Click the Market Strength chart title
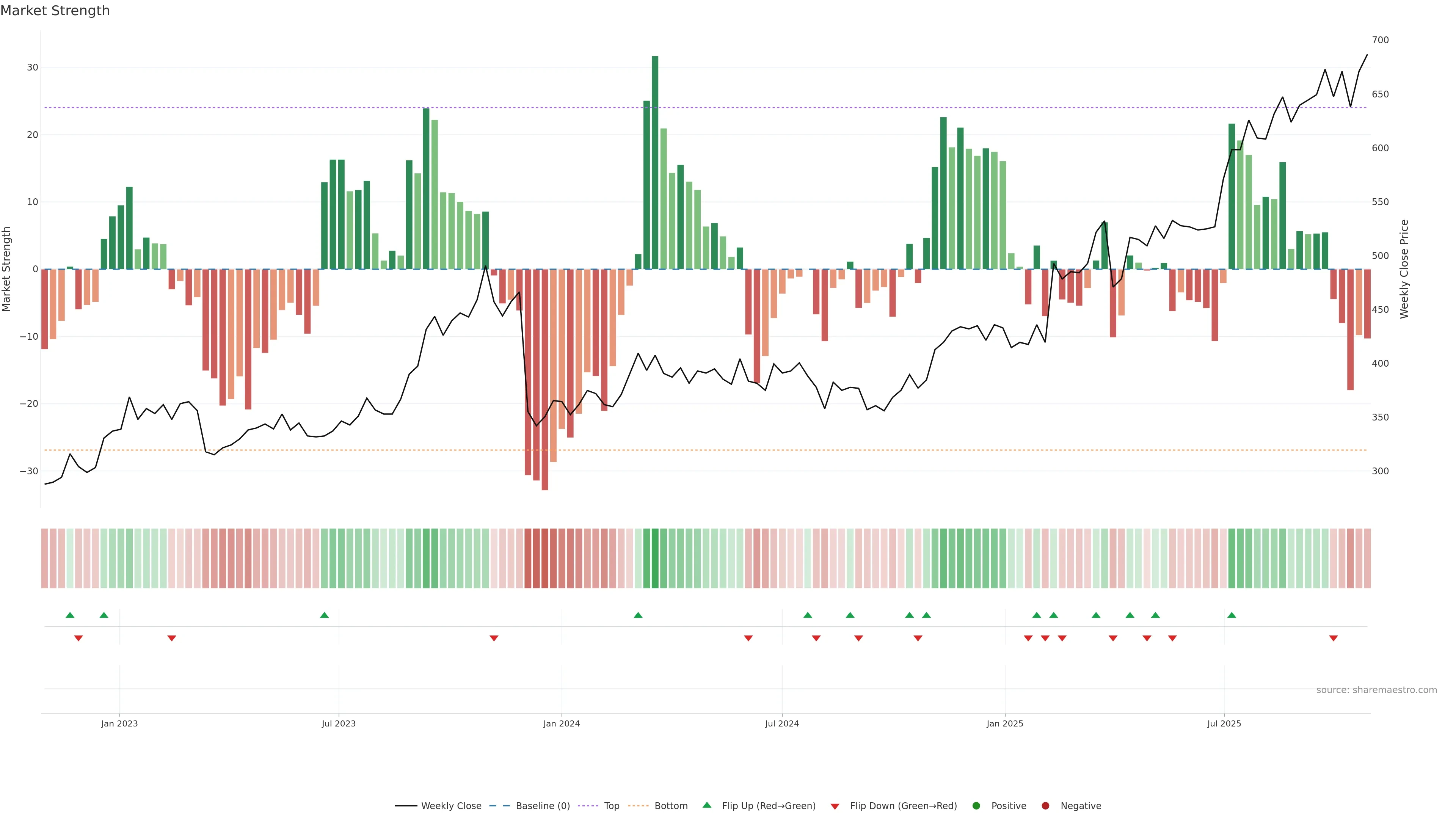 [55, 11]
